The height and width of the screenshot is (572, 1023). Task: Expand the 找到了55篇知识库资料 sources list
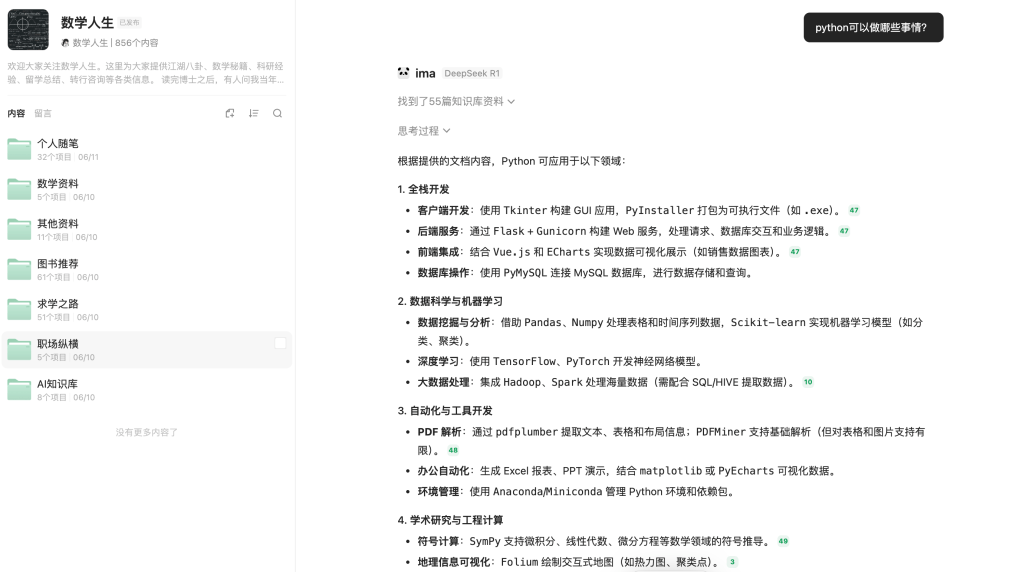pos(456,102)
